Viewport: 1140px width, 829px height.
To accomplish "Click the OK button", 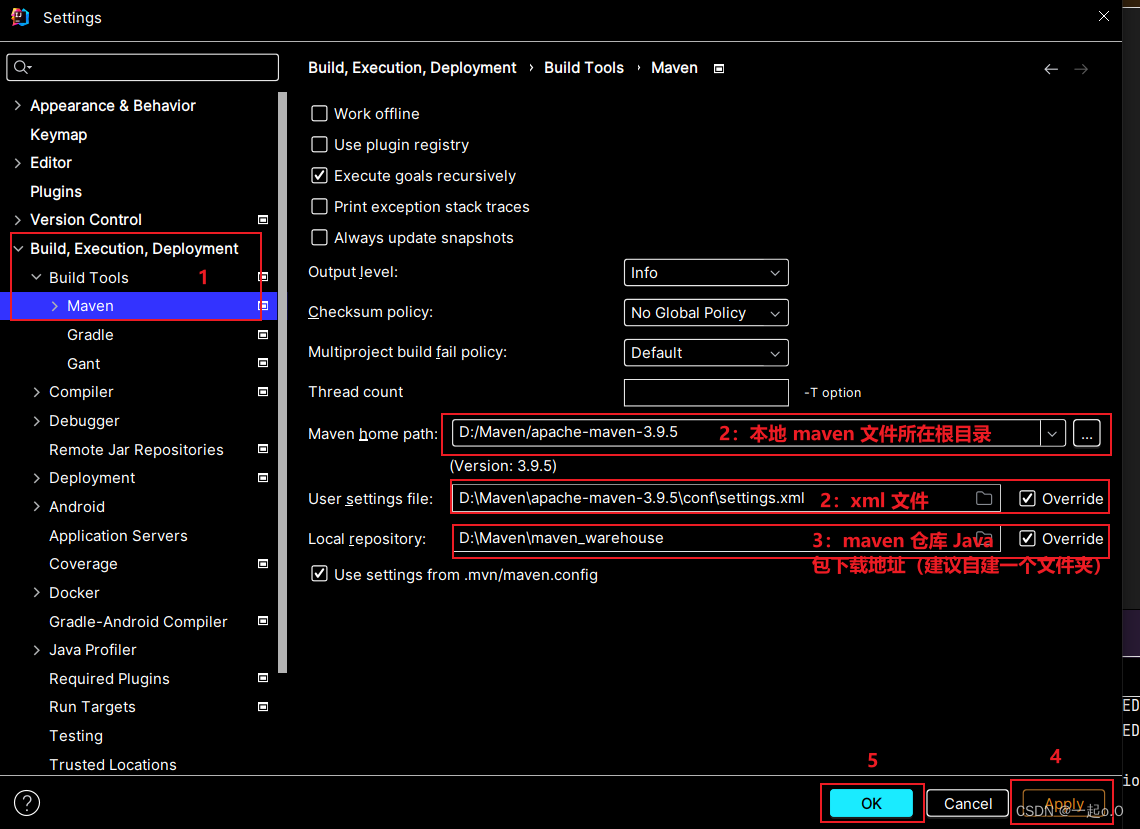I will coord(871,803).
